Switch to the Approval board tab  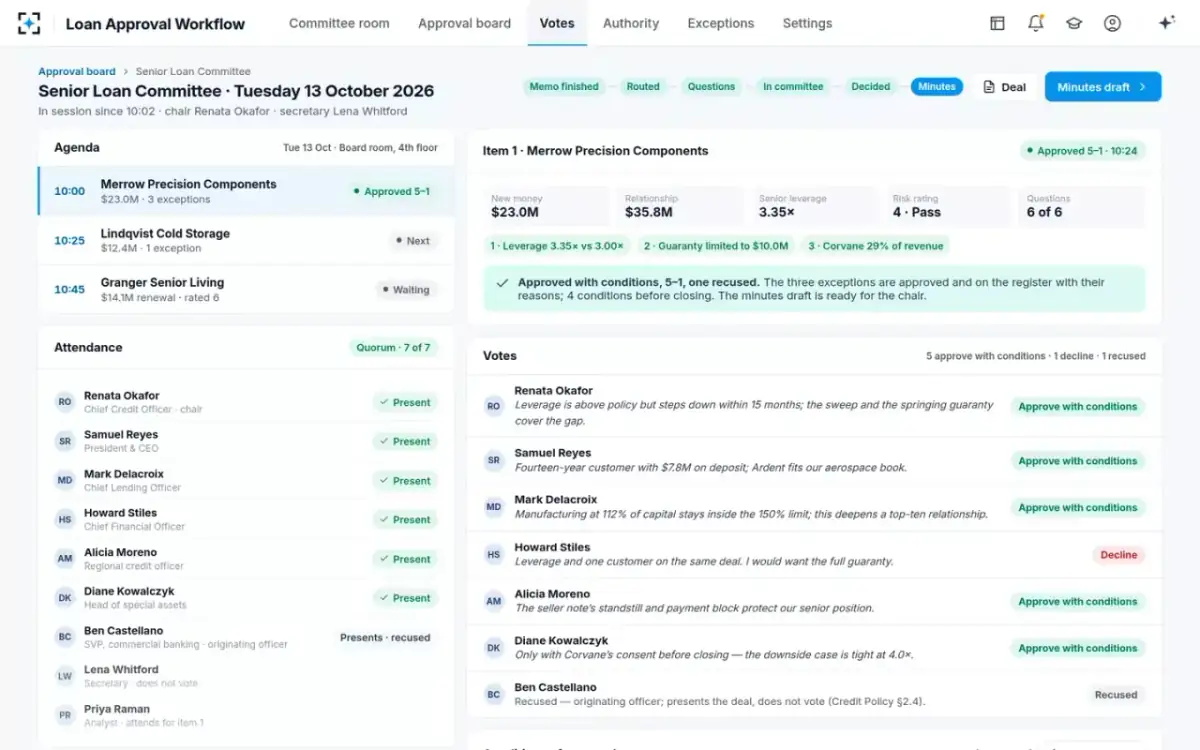click(x=464, y=23)
